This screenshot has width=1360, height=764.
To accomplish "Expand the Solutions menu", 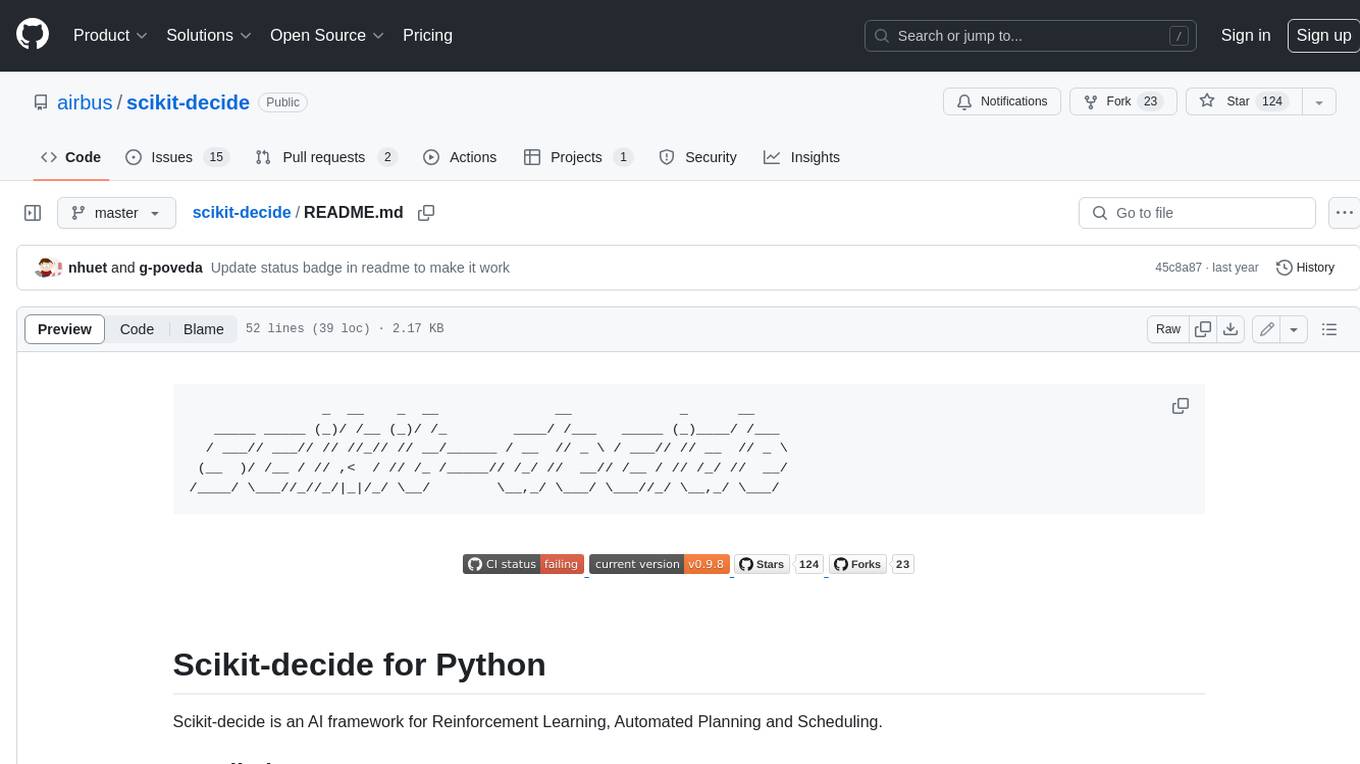I will click(x=209, y=35).
